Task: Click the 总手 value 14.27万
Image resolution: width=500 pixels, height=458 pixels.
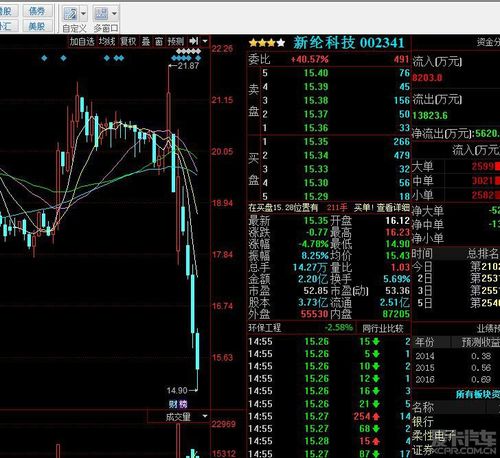Action: coord(310,267)
